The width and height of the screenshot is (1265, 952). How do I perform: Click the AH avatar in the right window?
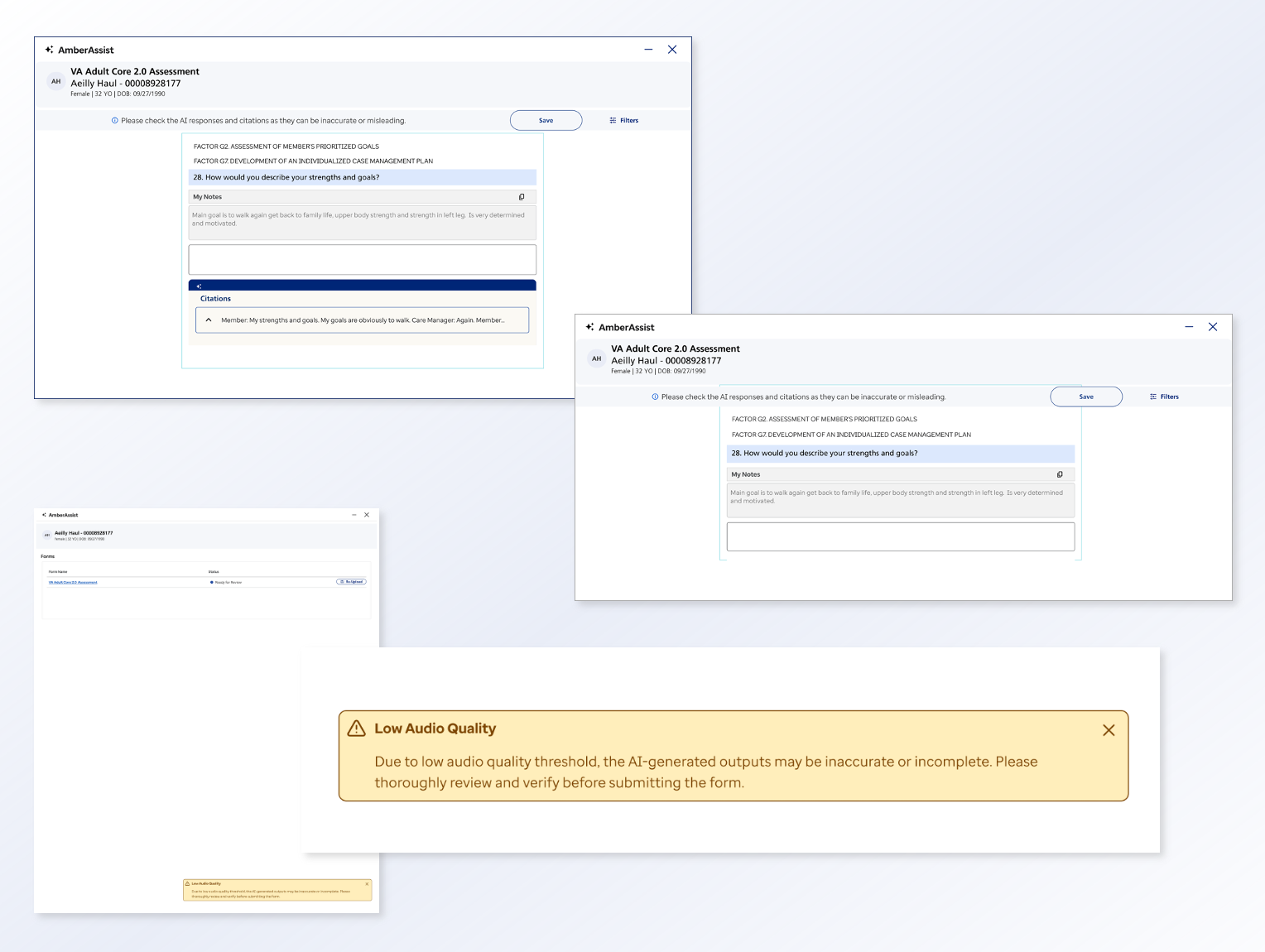[x=597, y=359]
